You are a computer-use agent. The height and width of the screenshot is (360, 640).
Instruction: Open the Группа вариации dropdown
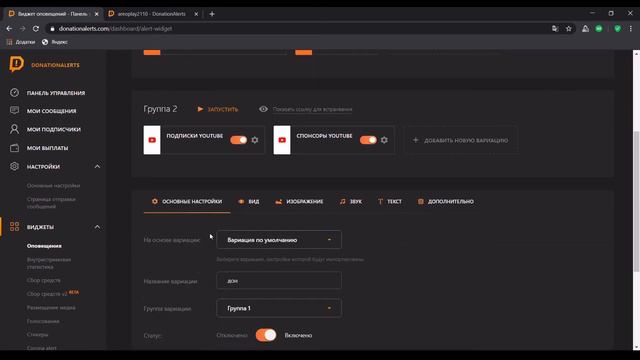coord(279,308)
